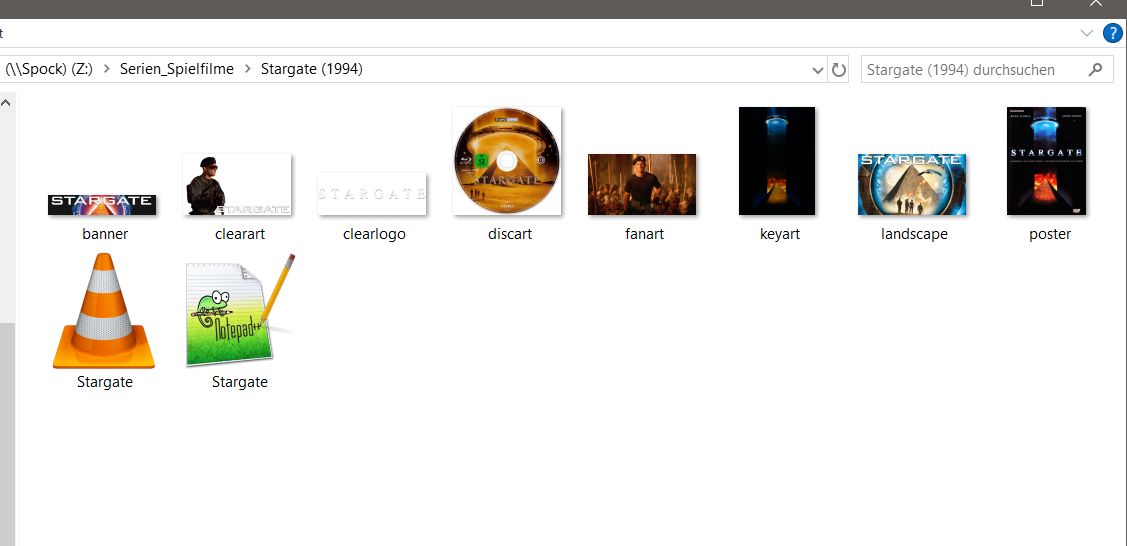
Task: Click the 'poster' file name label
Action: point(1050,234)
